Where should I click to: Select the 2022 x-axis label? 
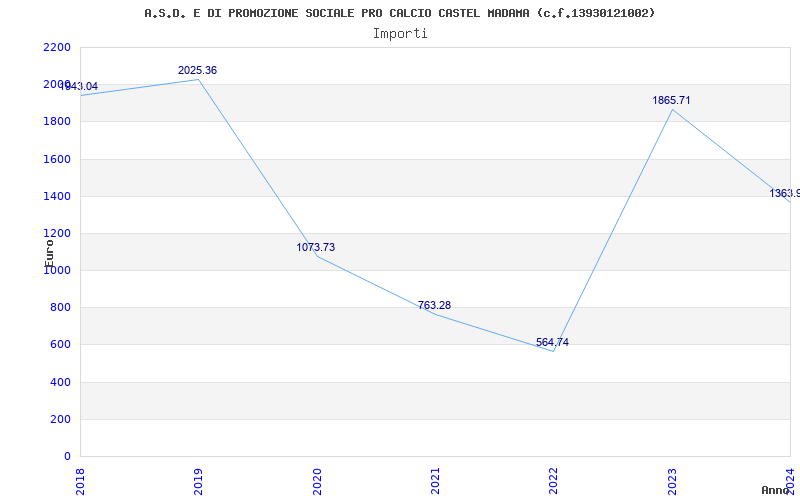554,481
